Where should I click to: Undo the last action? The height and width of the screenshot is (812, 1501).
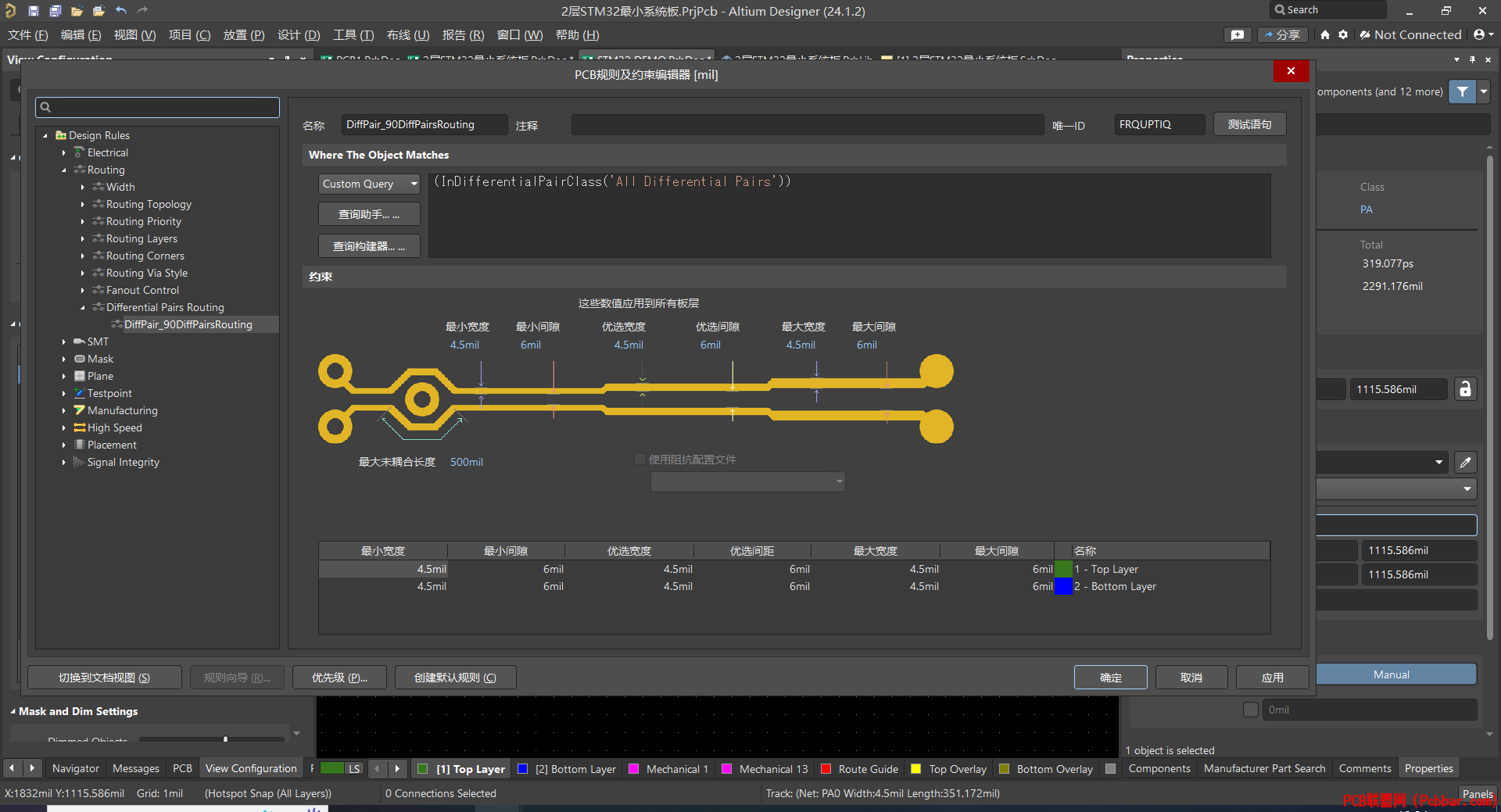click(x=121, y=11)
